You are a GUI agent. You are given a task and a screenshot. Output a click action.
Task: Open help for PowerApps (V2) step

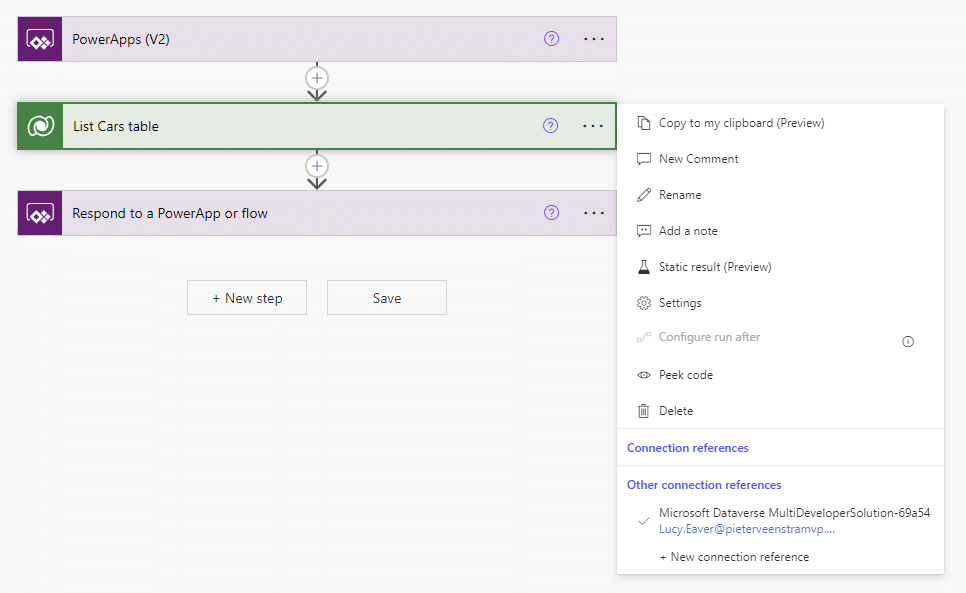[551, 39]
